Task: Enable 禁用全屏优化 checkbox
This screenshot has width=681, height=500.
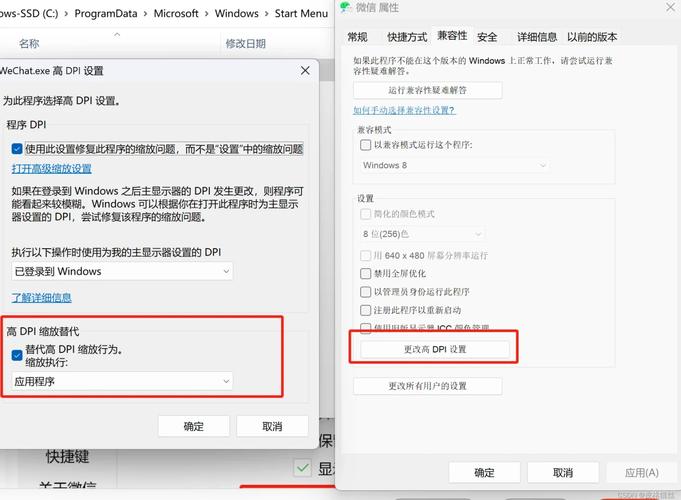Action: [x=366, y=273]
